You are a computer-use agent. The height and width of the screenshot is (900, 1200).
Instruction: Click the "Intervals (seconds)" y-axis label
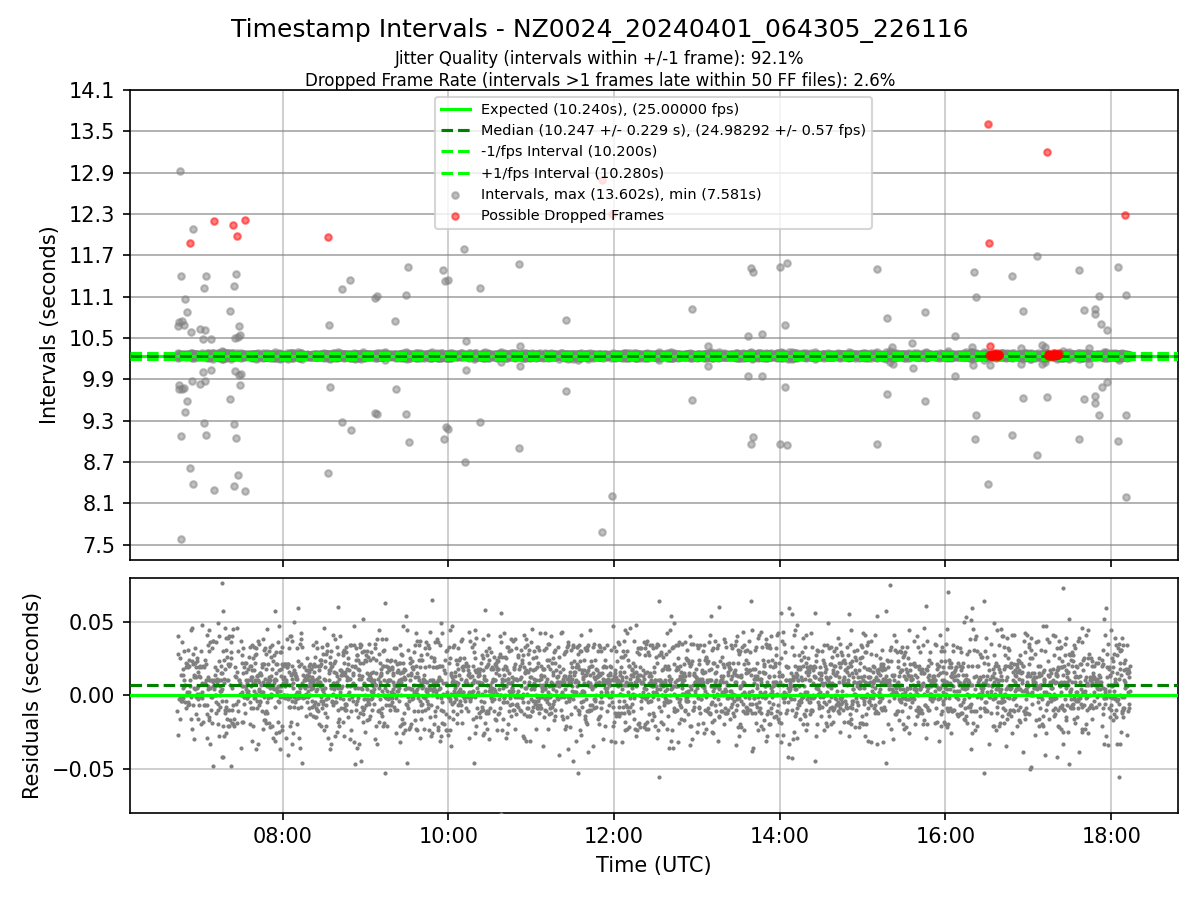[x=49, y=325]
